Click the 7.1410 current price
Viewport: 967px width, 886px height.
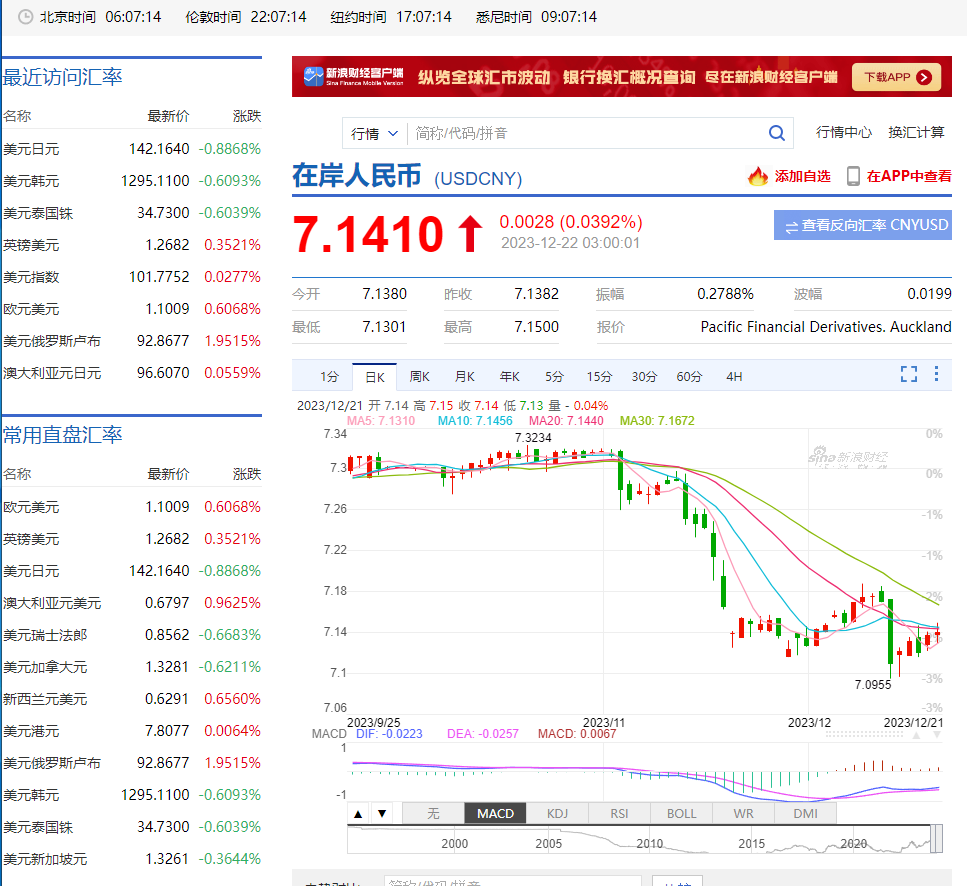[x=368, y=234]
